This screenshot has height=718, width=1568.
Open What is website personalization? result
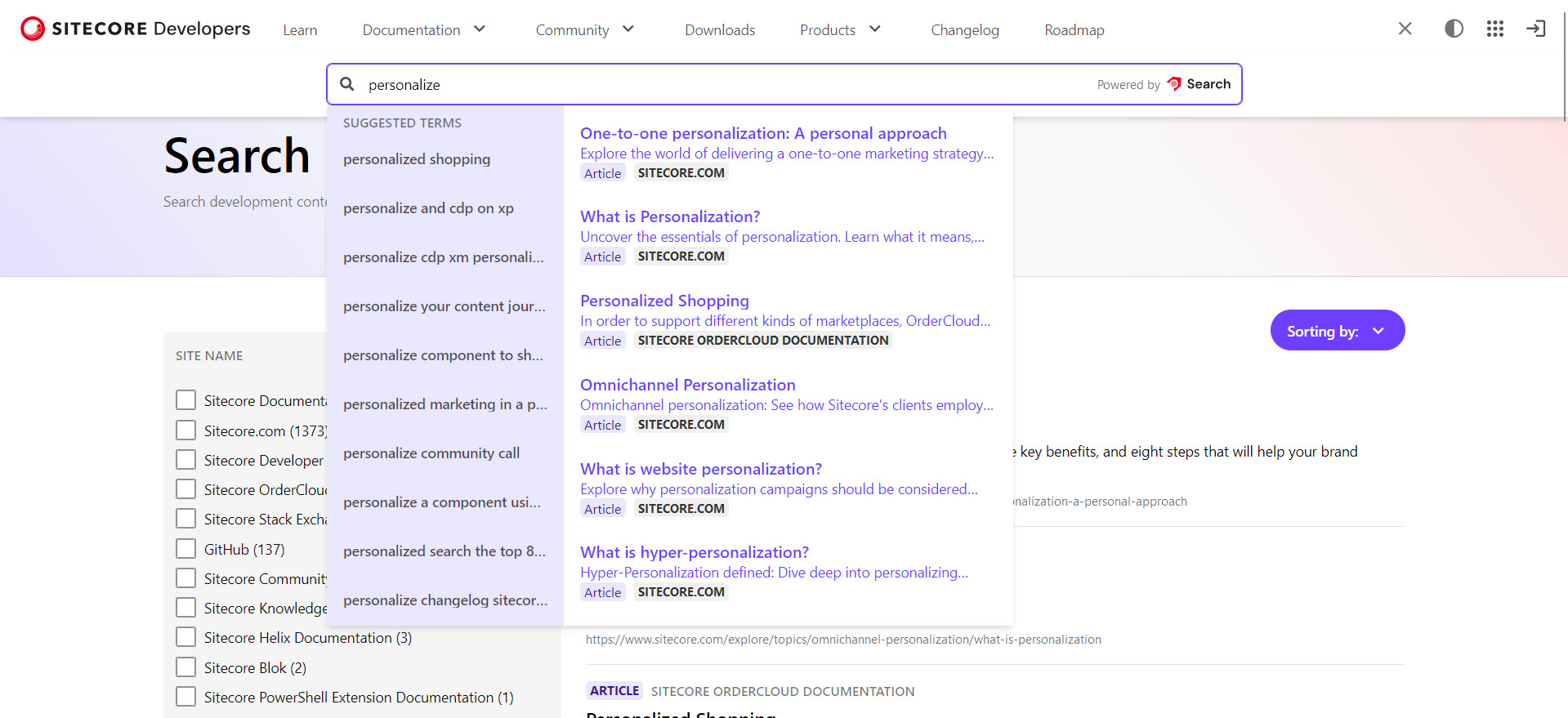point(701,469)
